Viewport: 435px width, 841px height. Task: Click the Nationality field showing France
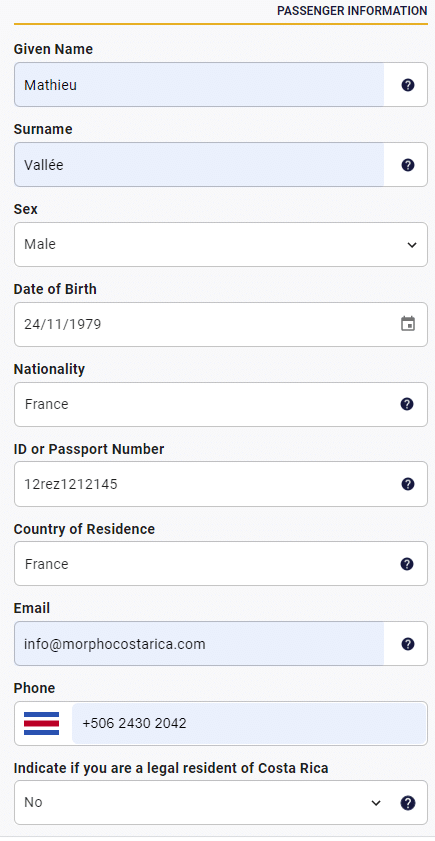(221, 404)
